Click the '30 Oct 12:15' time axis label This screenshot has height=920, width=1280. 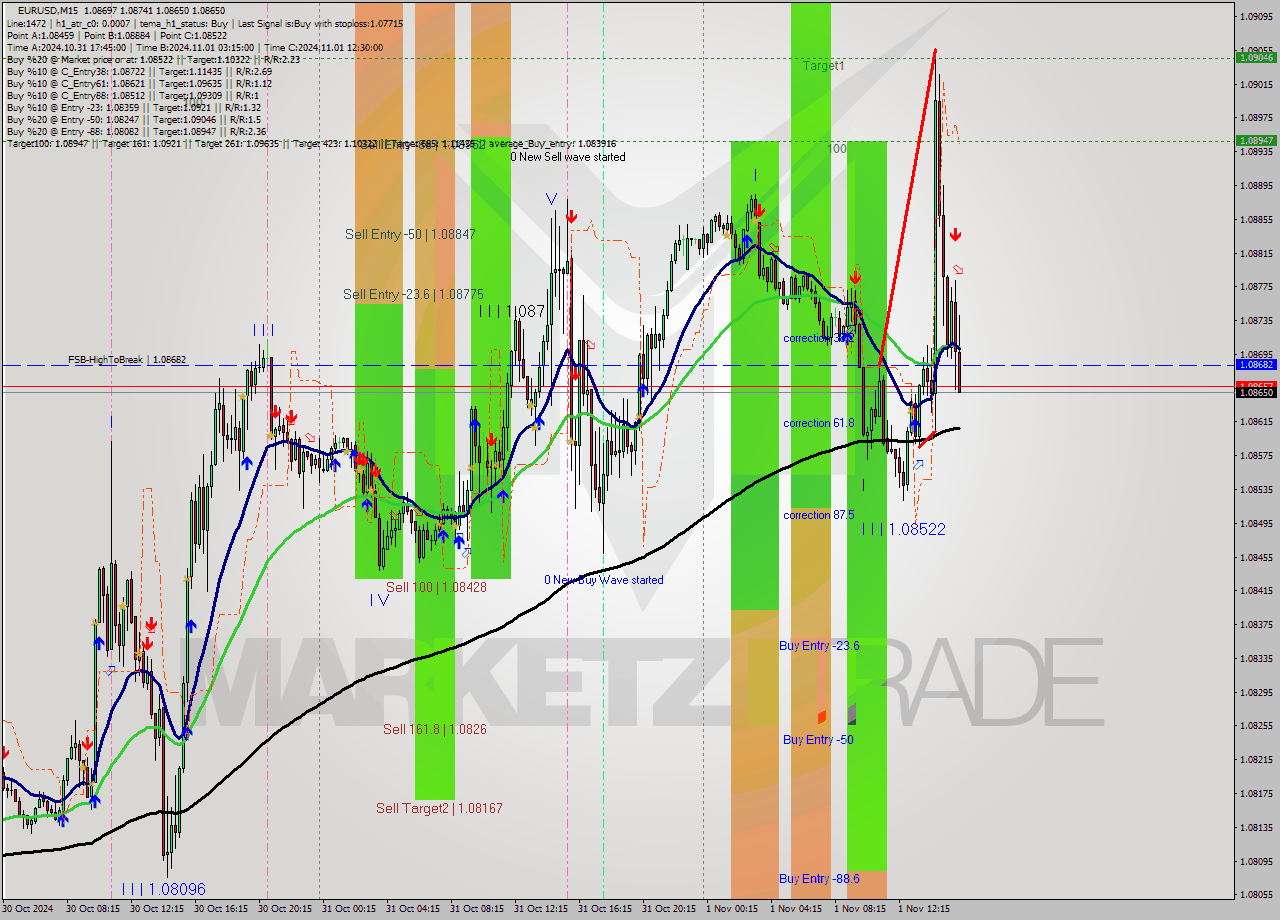pos(157,909)
